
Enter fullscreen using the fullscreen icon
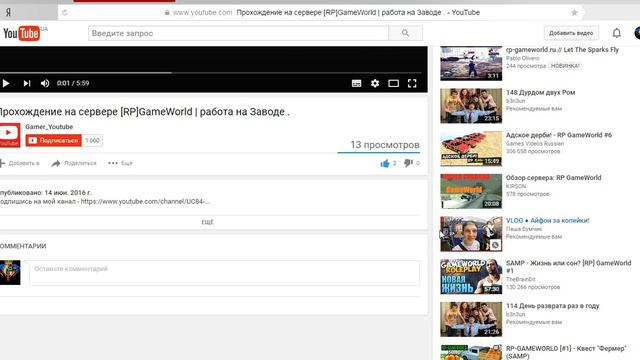point(412,83)
